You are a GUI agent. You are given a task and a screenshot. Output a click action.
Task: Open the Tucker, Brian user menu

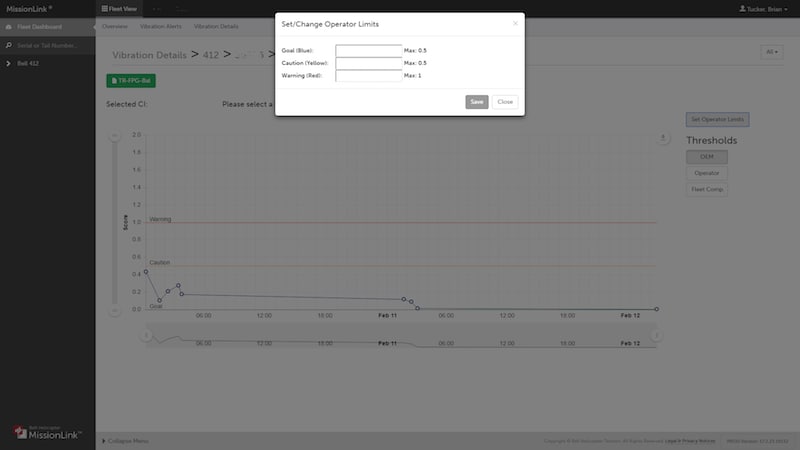(x=765, y=8)
